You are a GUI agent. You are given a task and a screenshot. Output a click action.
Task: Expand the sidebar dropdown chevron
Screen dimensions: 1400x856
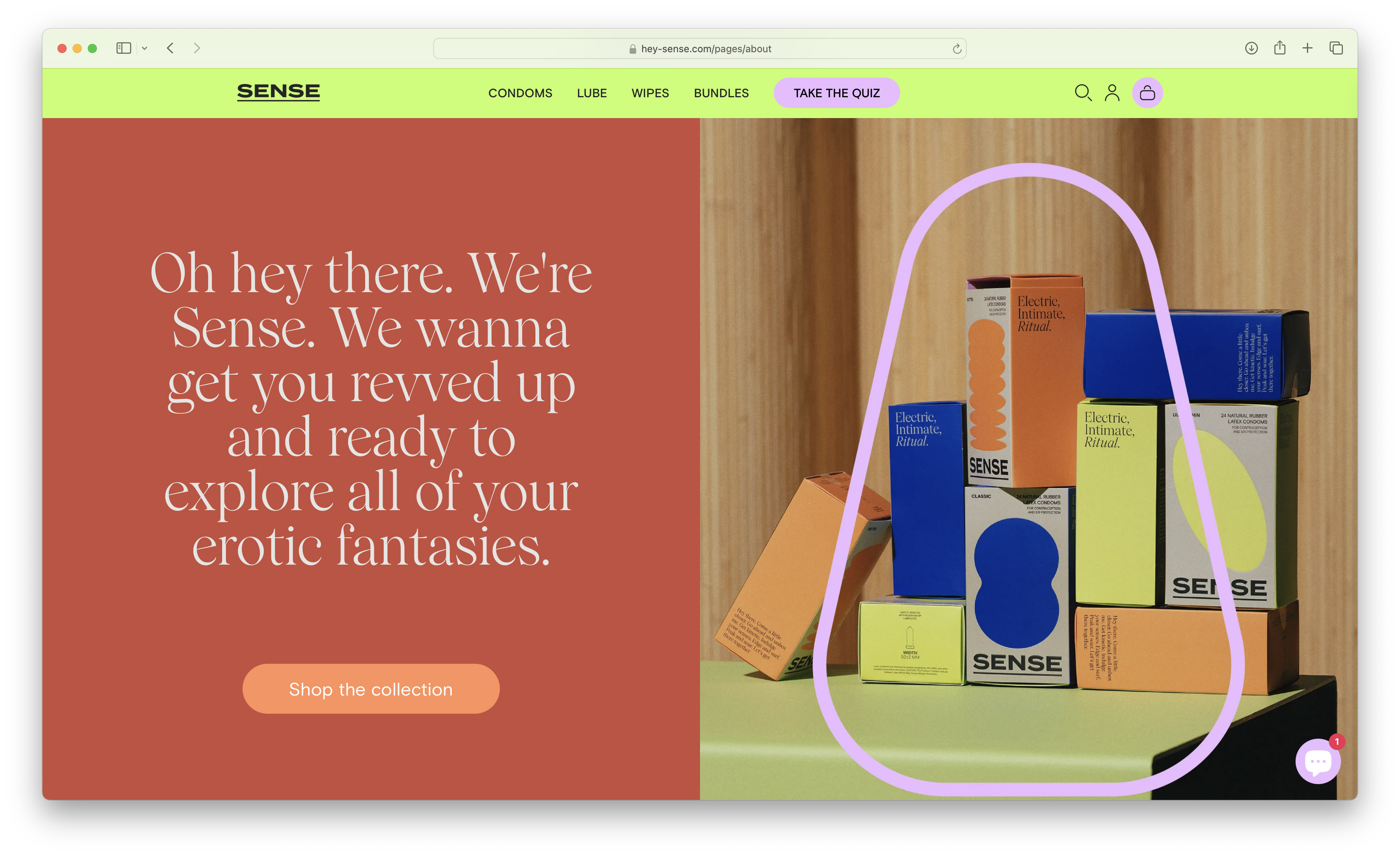pos(145,48)
